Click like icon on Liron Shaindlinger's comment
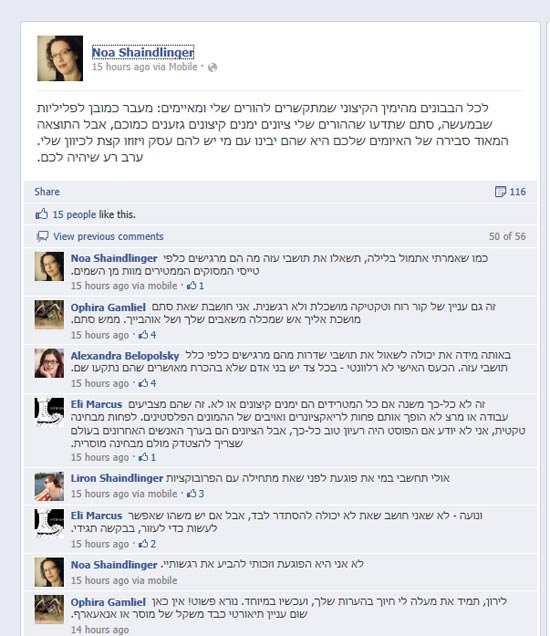Screen dimensions: 550x636 click(191, 494)
